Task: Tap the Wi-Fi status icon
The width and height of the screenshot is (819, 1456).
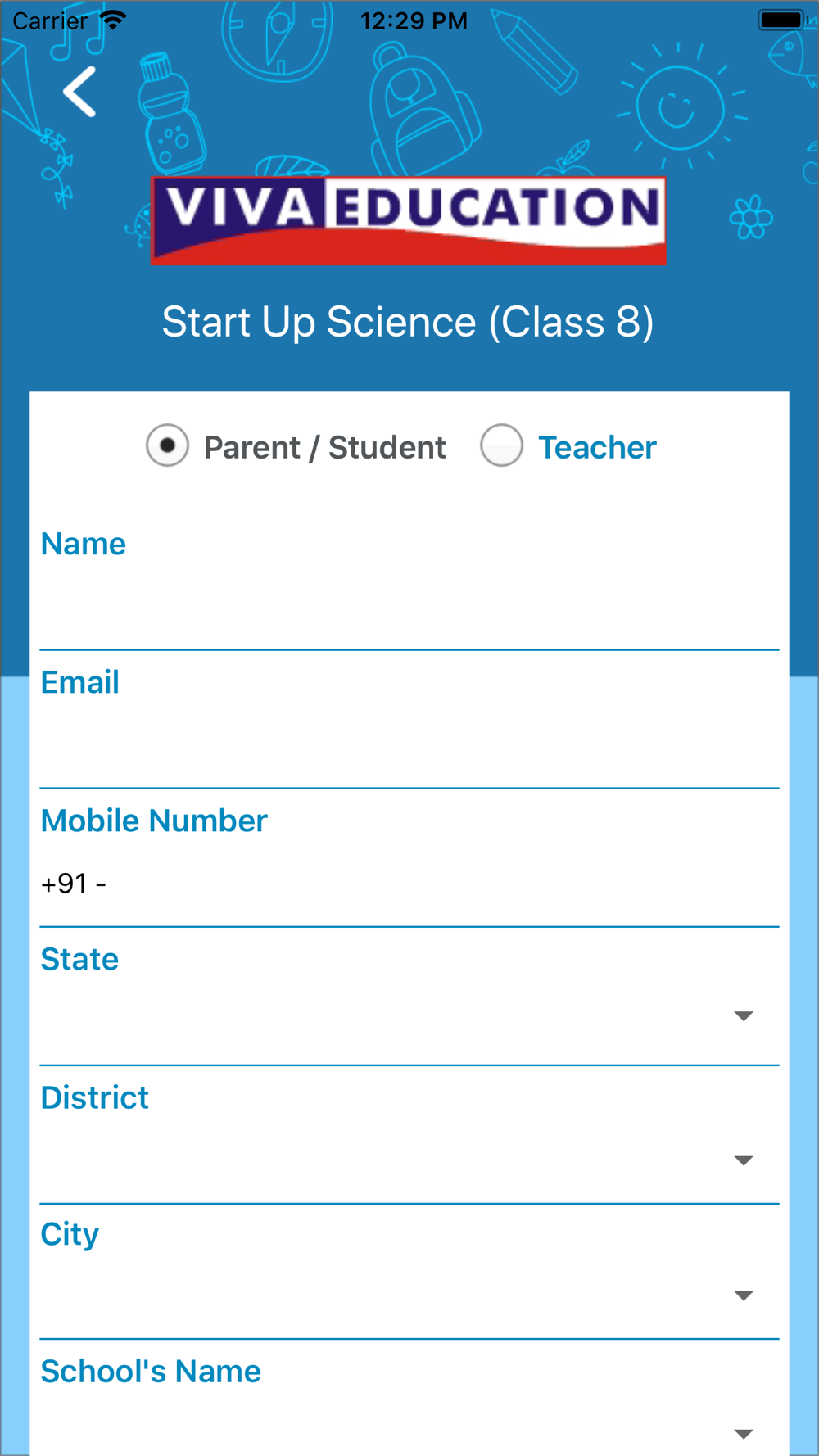Action: (x=112, y=20)
